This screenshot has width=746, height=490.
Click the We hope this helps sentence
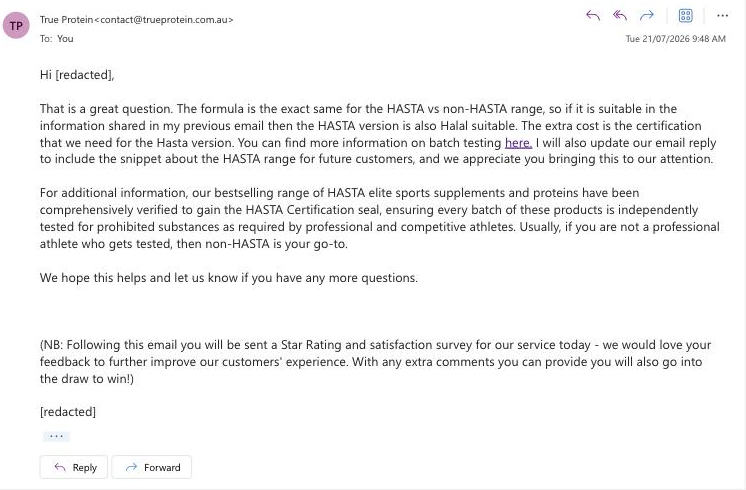point(229,278)
